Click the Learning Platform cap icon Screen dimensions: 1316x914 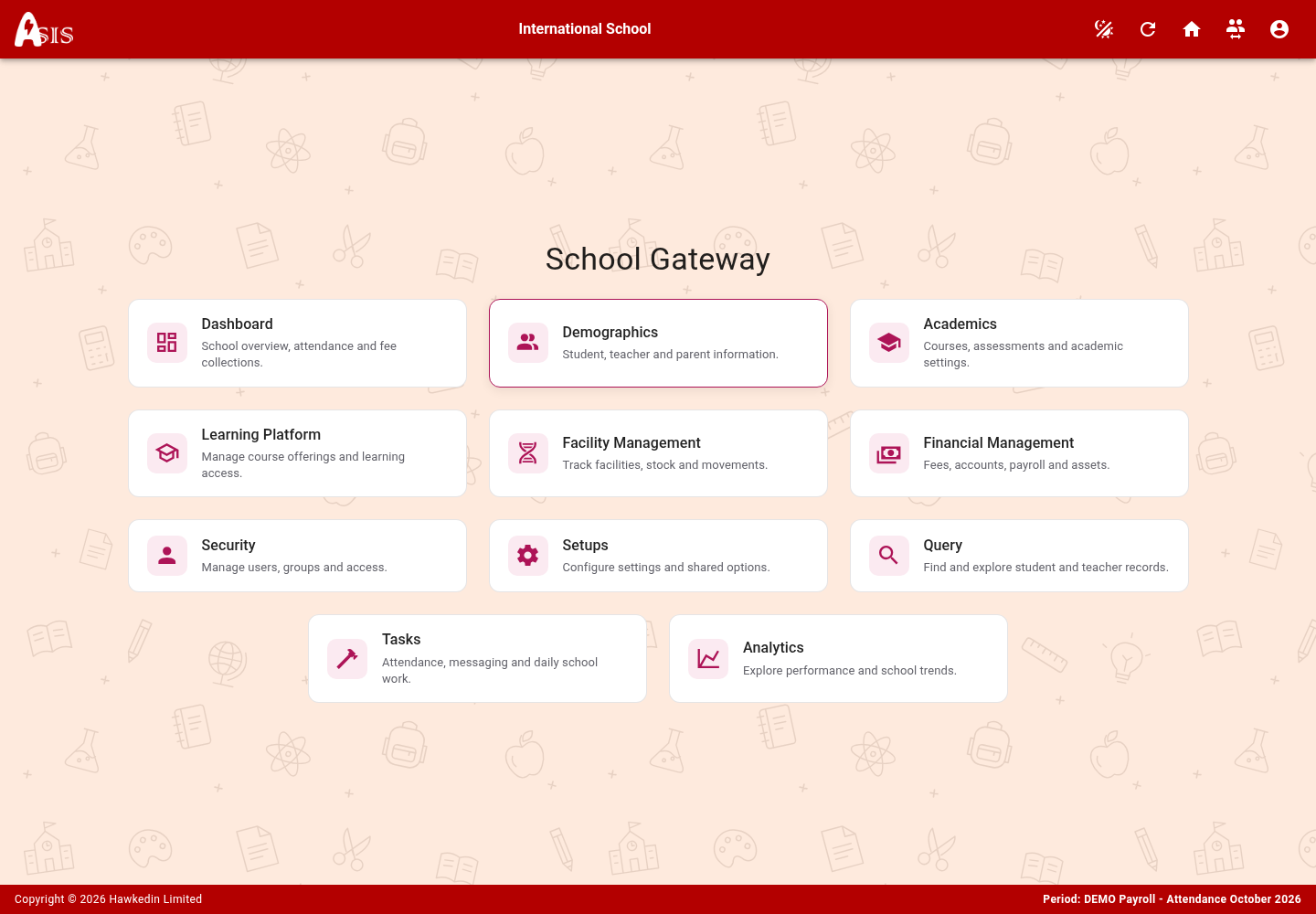[x=167, y=453]
